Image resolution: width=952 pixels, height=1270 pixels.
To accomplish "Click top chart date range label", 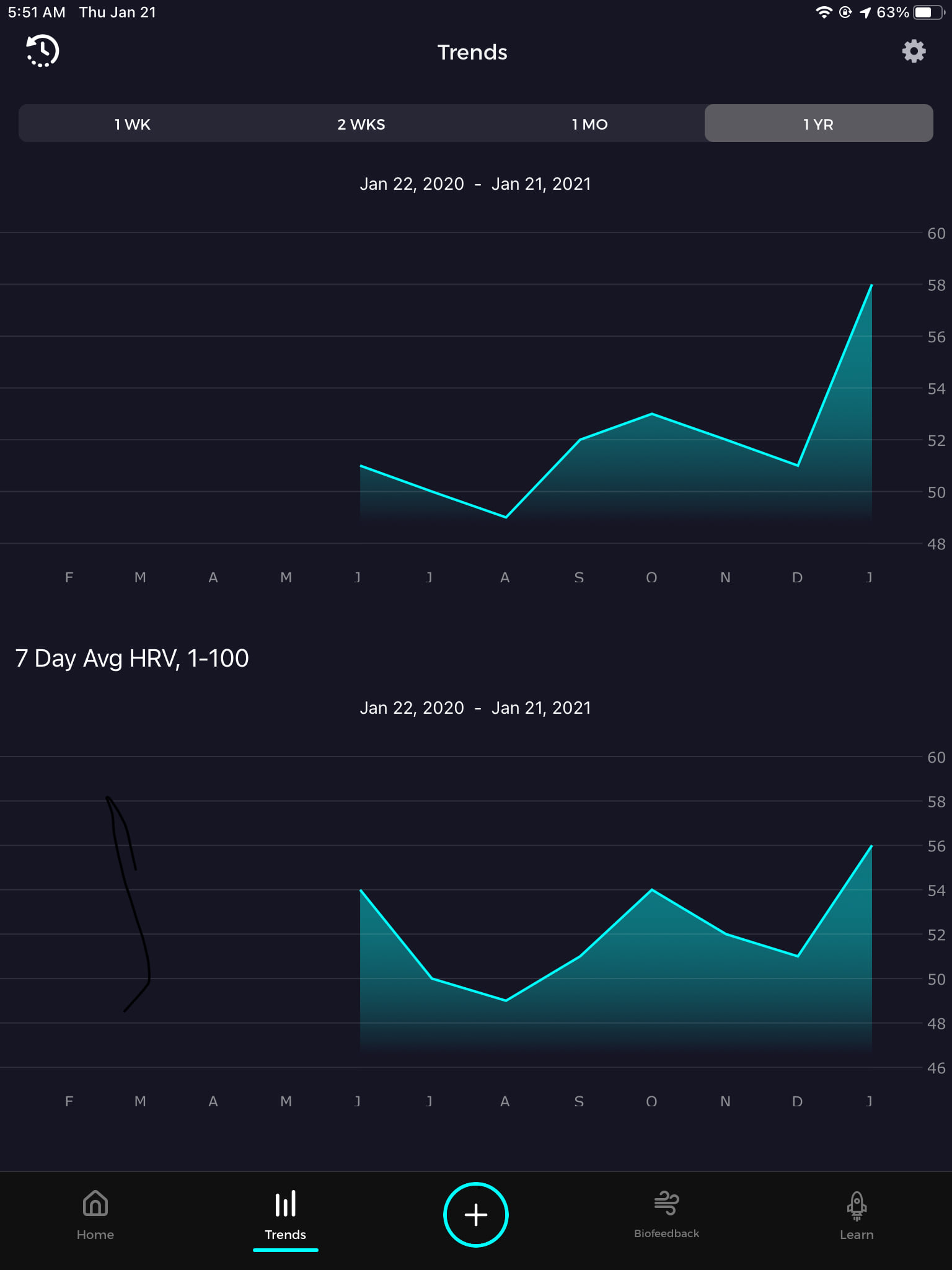I will point(475,184).
